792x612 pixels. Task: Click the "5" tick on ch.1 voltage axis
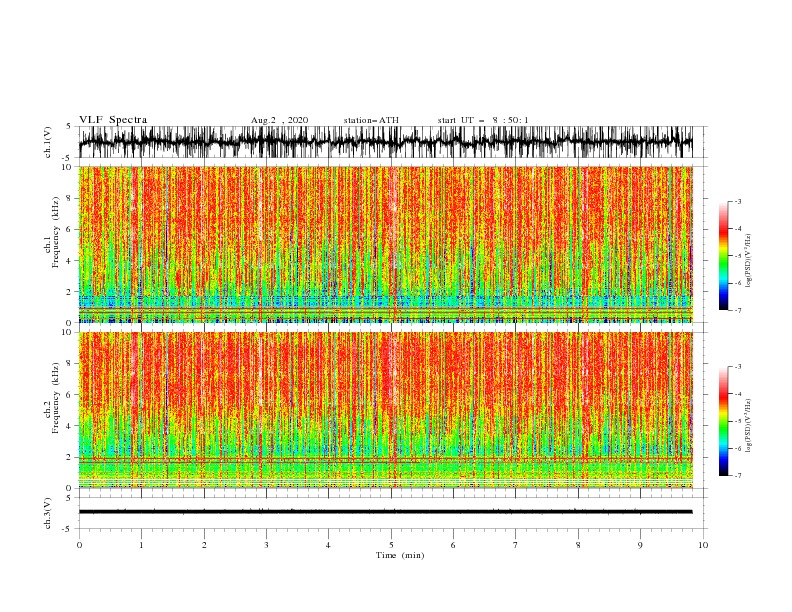(69, 126)
